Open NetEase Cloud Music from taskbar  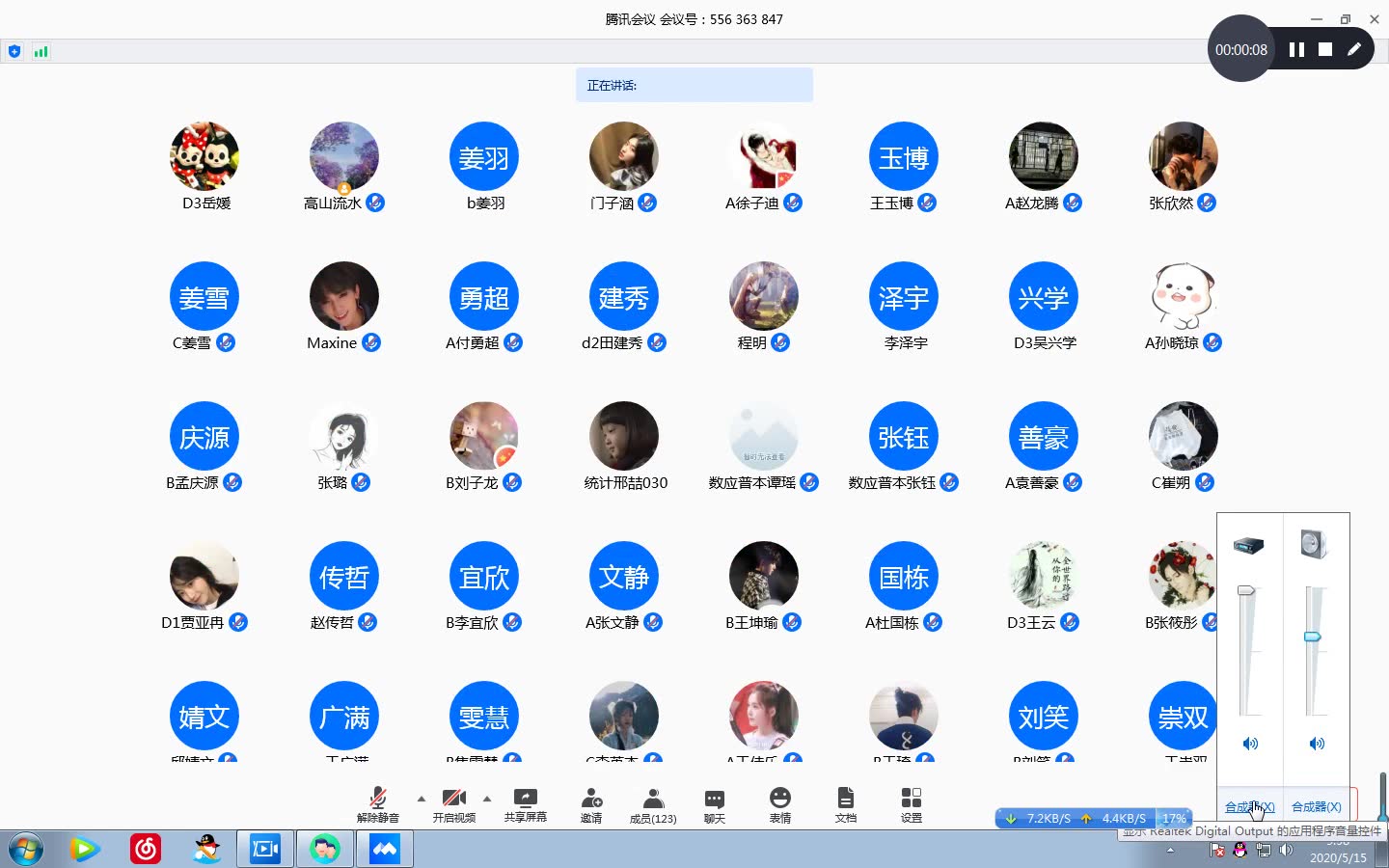click(x=146, y=850)
